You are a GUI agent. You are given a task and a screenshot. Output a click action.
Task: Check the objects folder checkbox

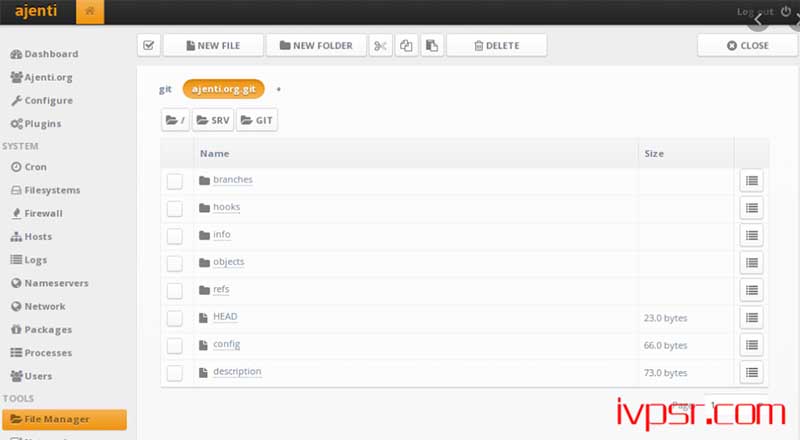tap(174, 263)
